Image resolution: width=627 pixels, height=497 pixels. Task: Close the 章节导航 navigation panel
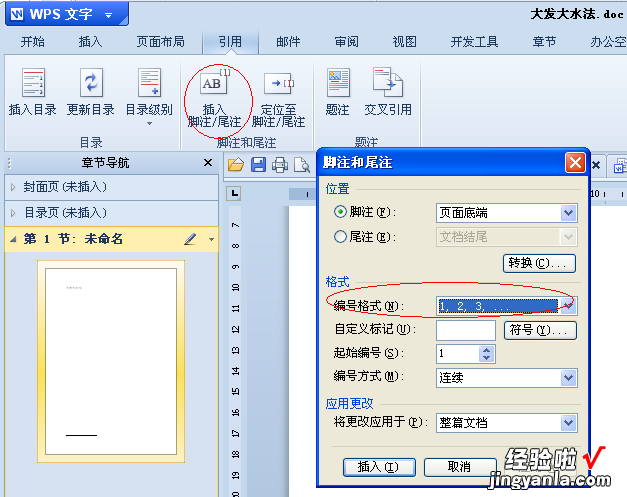click(208, 163)
